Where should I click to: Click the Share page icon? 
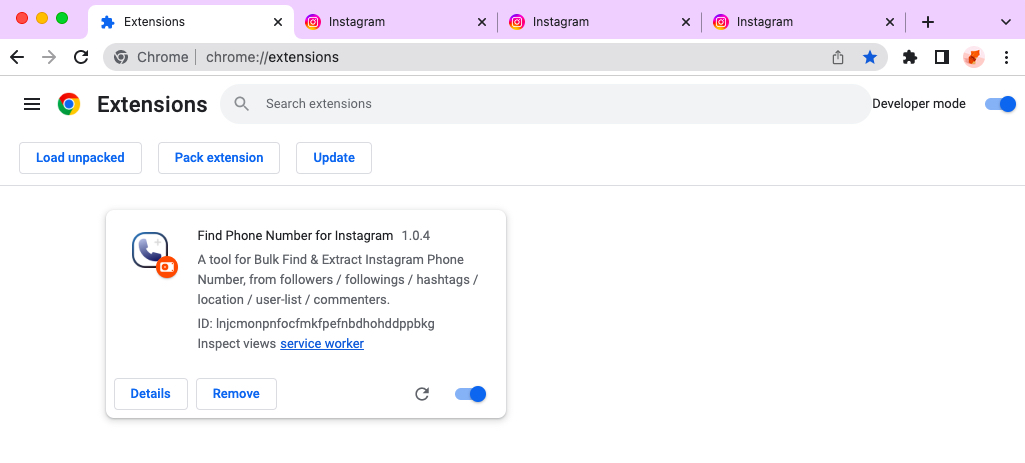[838, 57]
